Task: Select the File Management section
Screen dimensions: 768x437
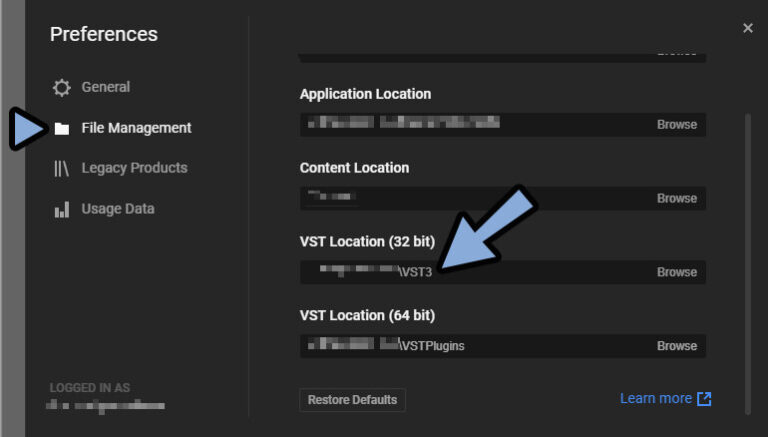Action: [136, 128]
